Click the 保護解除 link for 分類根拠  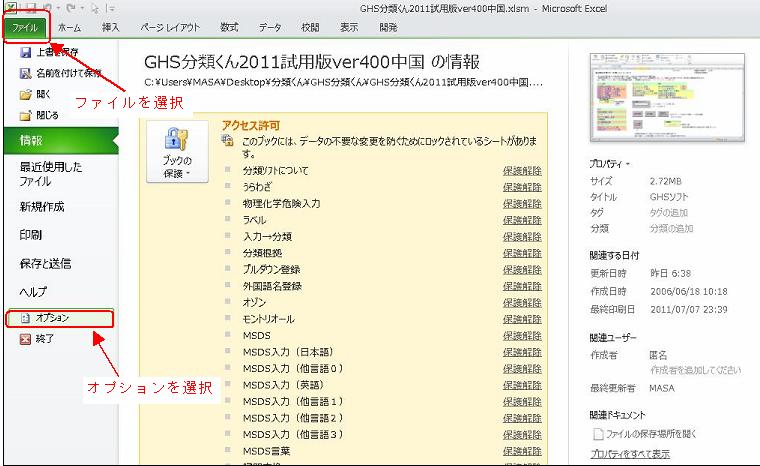pos(522,253)
